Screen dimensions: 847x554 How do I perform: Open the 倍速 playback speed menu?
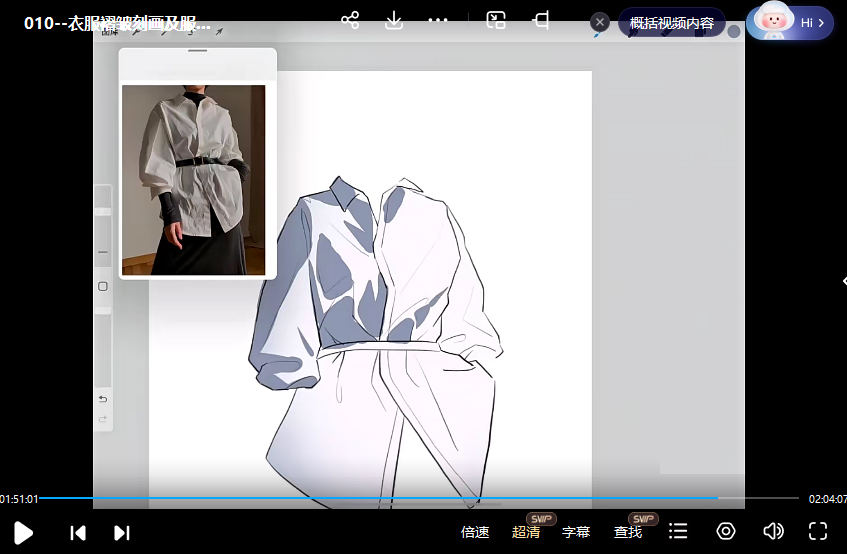tap(475, 532)
